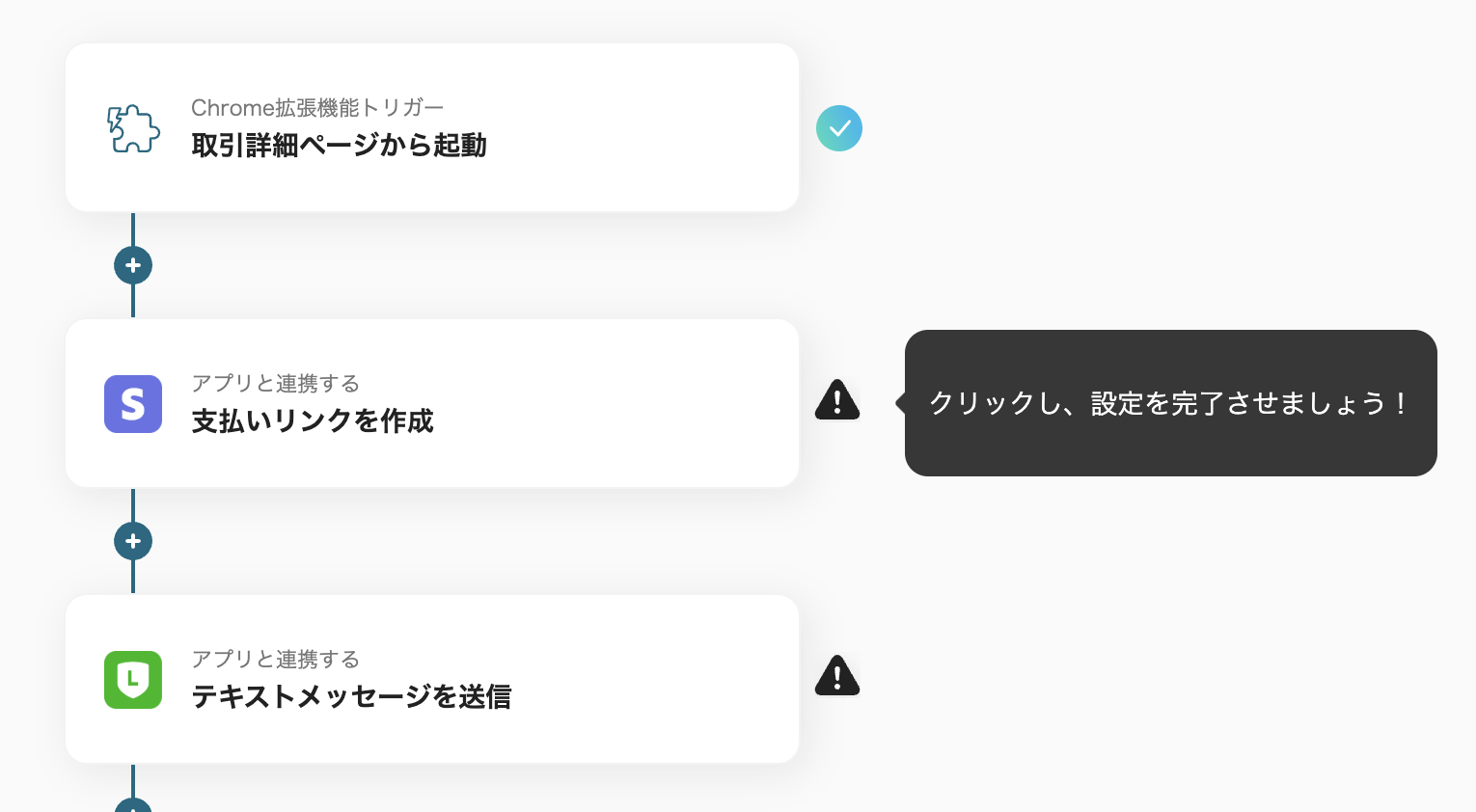Open the テキストメッセージを送信 step settings

[351, 697]
